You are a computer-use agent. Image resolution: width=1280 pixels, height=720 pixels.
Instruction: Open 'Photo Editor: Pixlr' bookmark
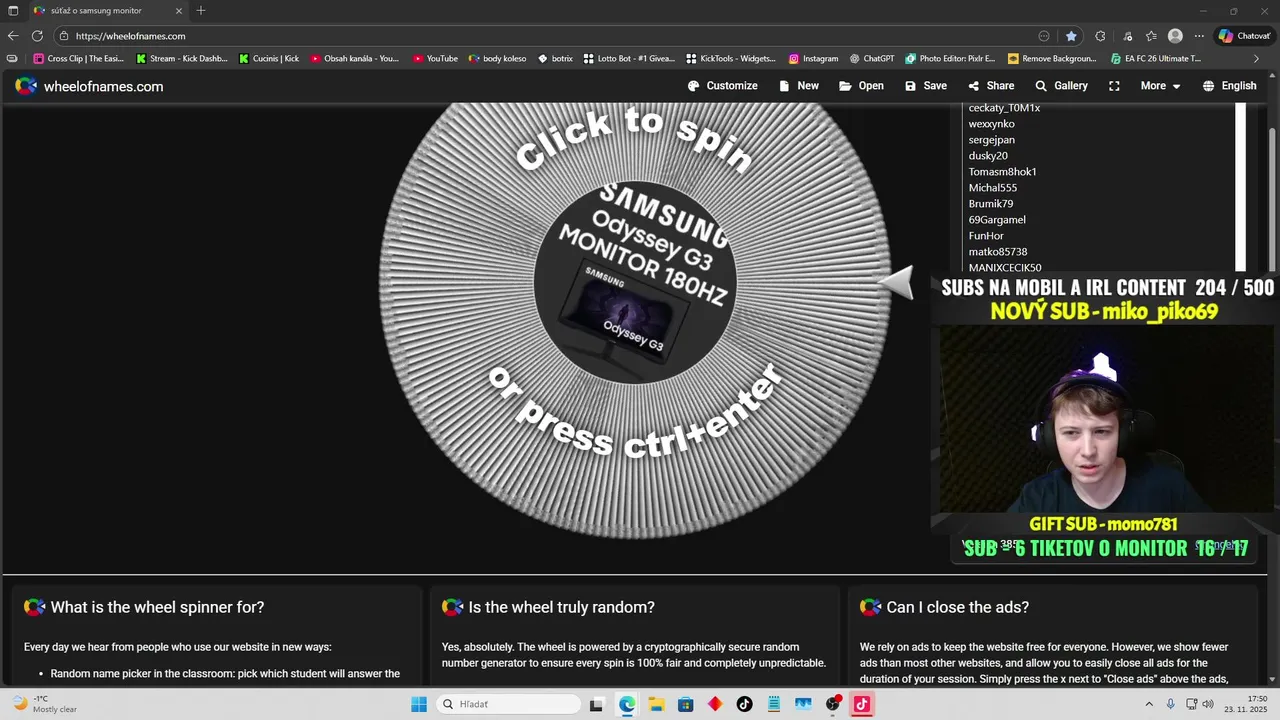pyautogui.click(x=950, y=59)
